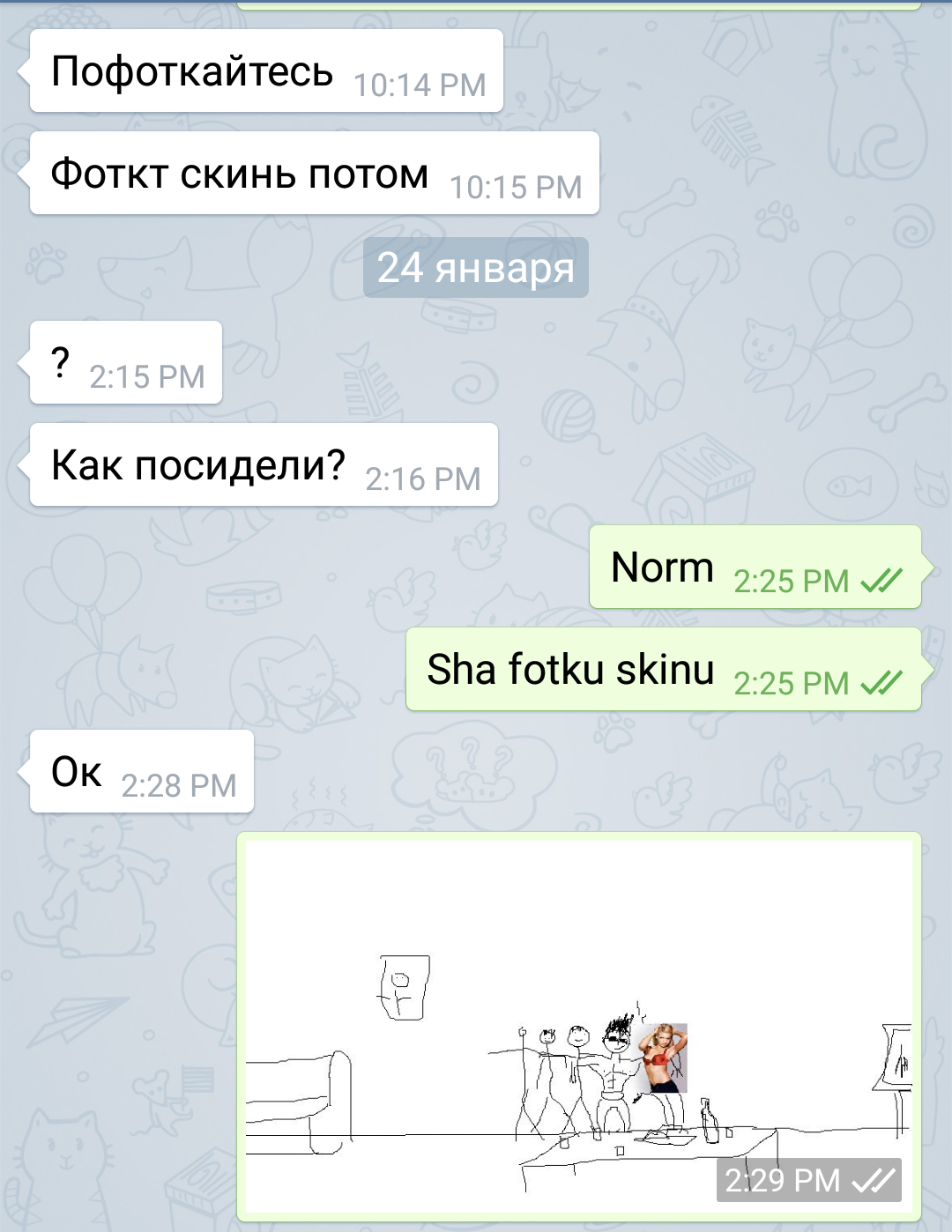Tap read checkmarks on 'Norm' message
Viewport: 952px width, 1232px height.
pyautogui.click(x=881, y=581)
